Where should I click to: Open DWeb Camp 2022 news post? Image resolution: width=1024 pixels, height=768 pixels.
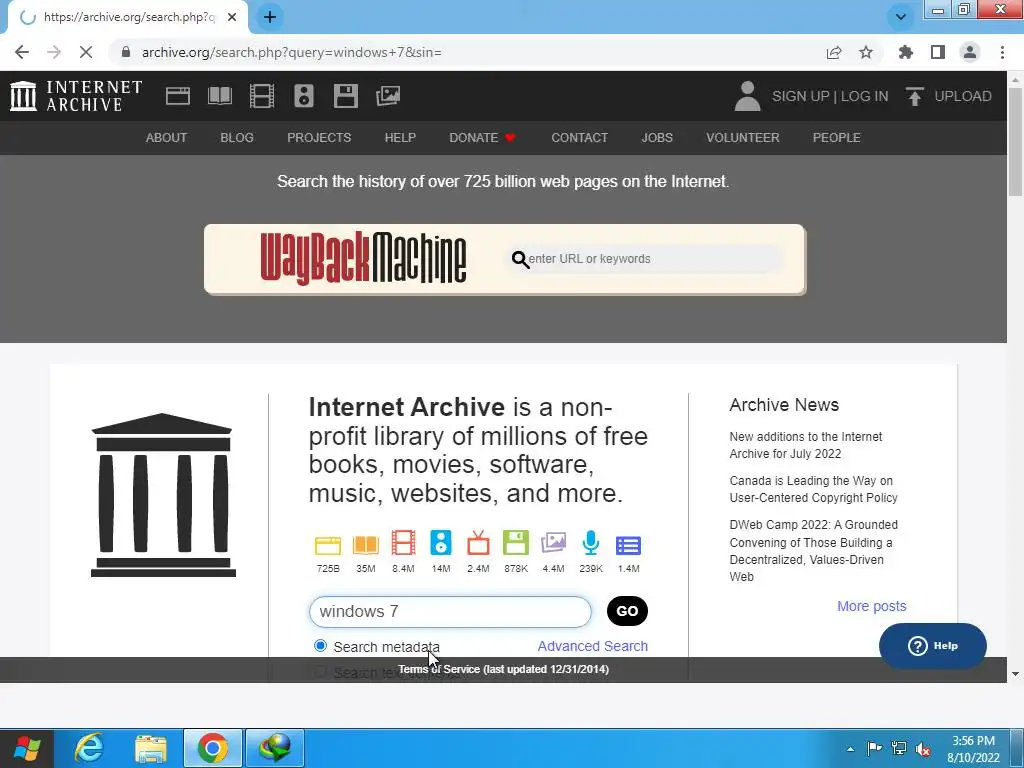813,551
